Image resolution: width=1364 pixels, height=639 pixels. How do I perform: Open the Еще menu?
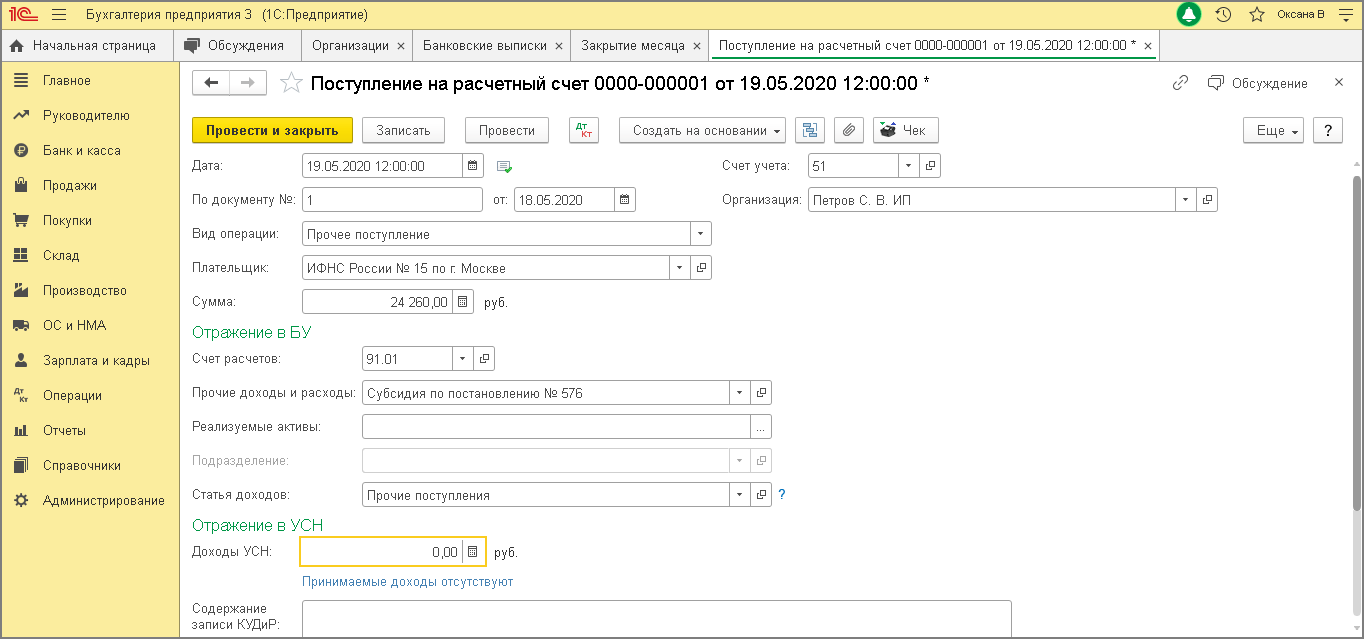click(x=1273, y=131)
